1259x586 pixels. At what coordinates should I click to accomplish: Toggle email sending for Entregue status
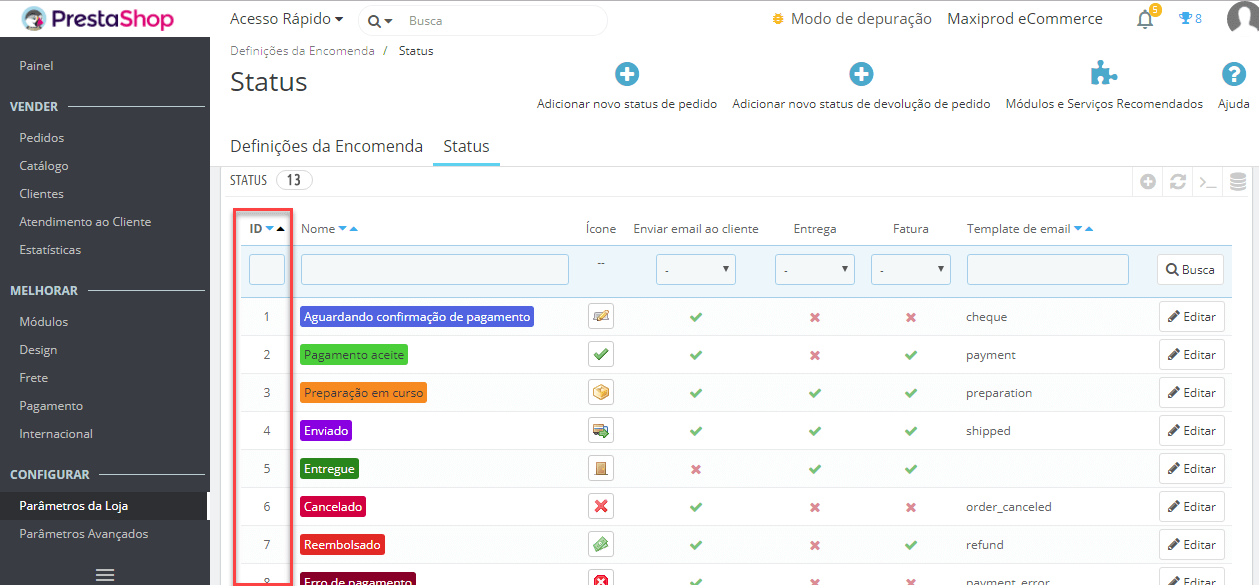coord(696,469)
